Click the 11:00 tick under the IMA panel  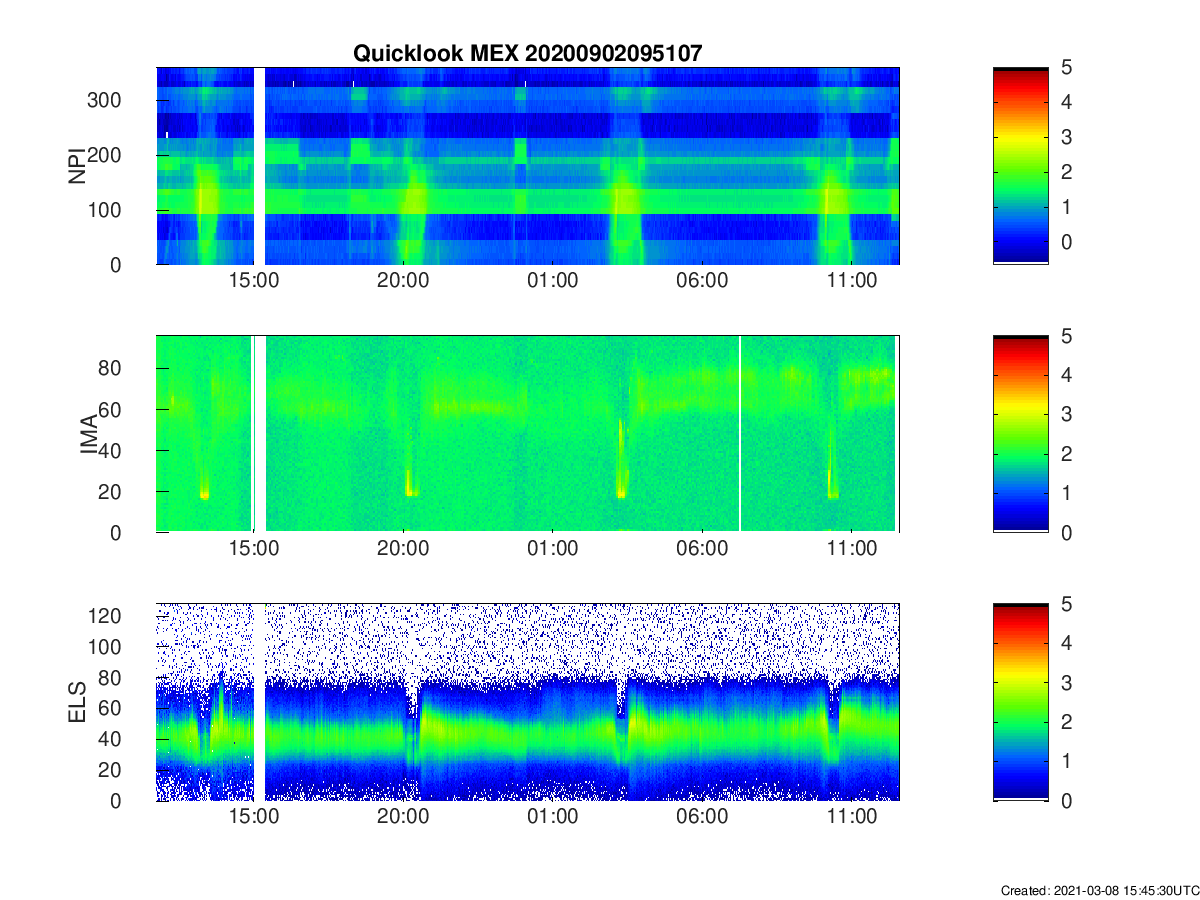coord(851,550)
